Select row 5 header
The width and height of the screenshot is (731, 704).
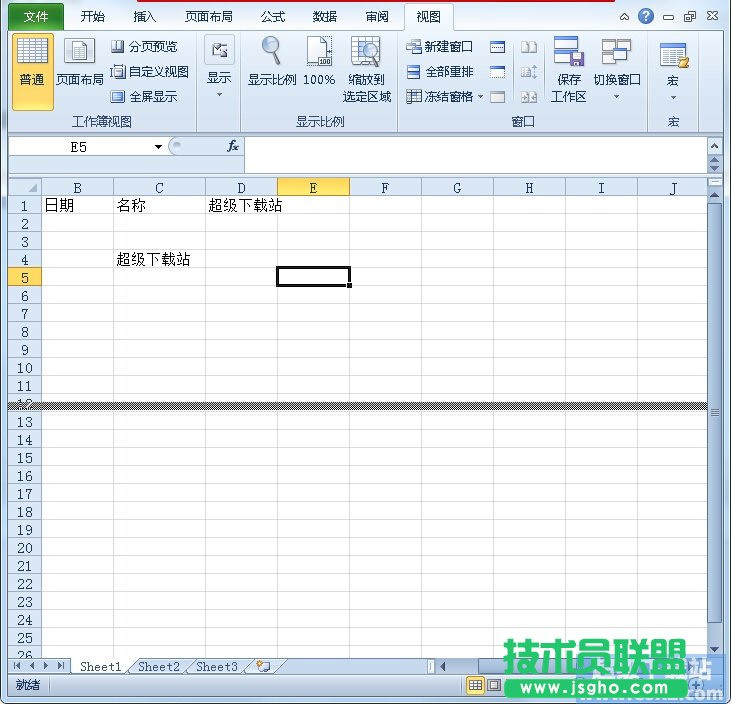[25, 278]
